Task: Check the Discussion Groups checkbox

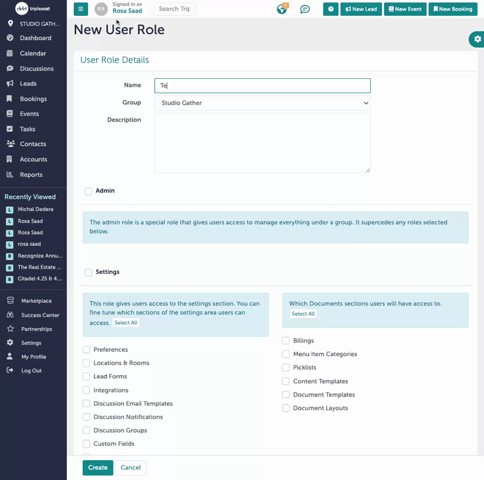Action: tap(86, 430)
